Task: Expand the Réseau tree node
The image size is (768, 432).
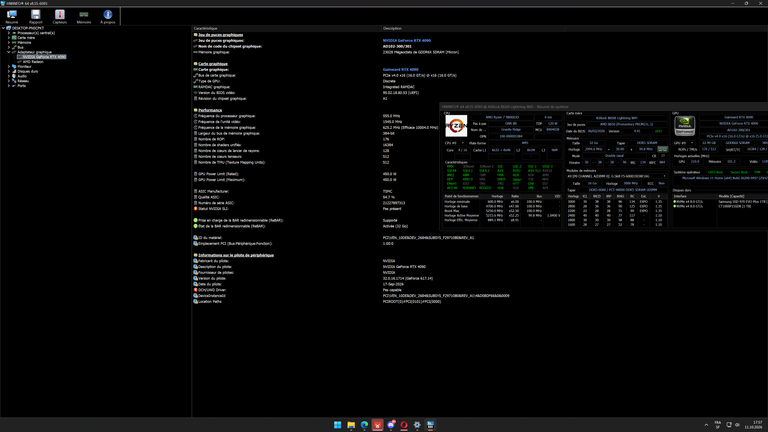Action: (9, 81)
